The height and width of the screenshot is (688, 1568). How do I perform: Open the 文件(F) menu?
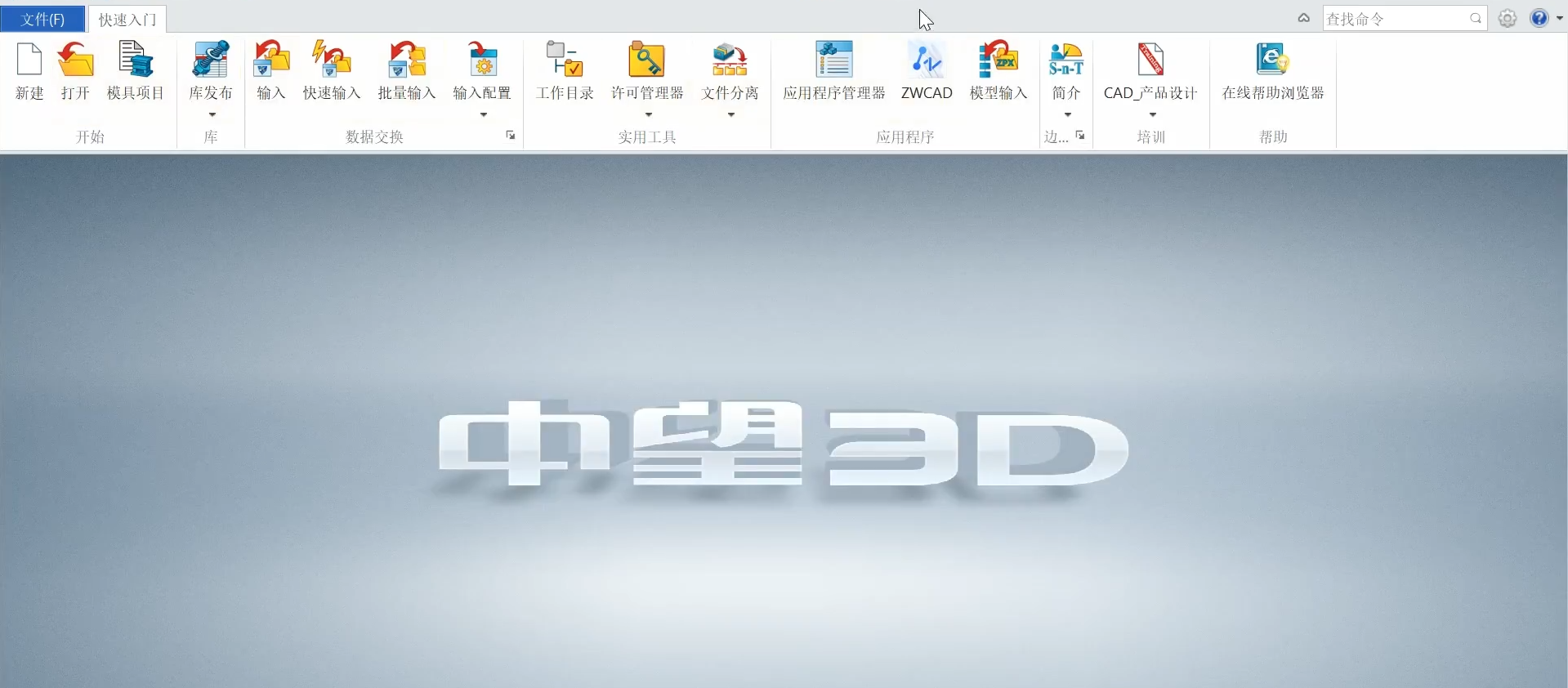point(42,19)
